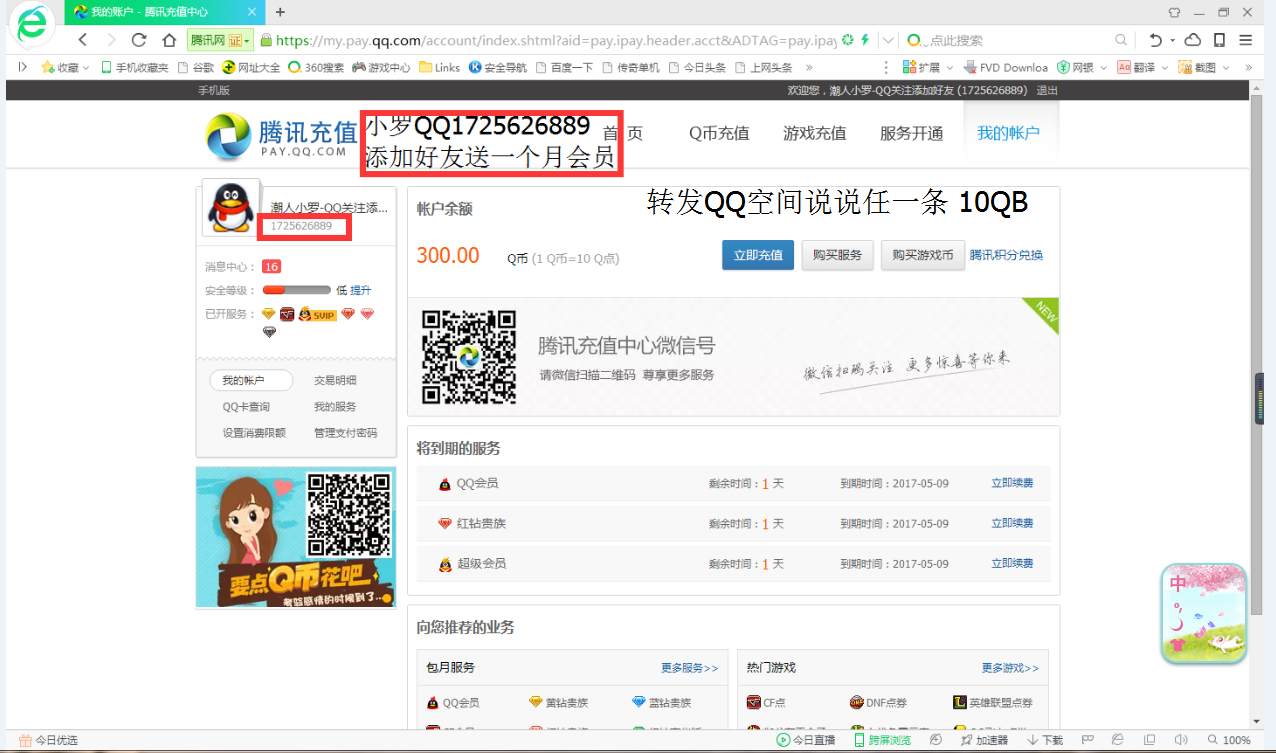Close the 我的账户 tab

253,12
